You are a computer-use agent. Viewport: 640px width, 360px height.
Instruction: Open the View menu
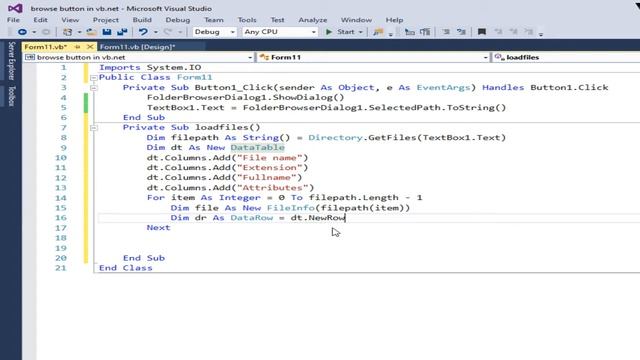[70, 20]
